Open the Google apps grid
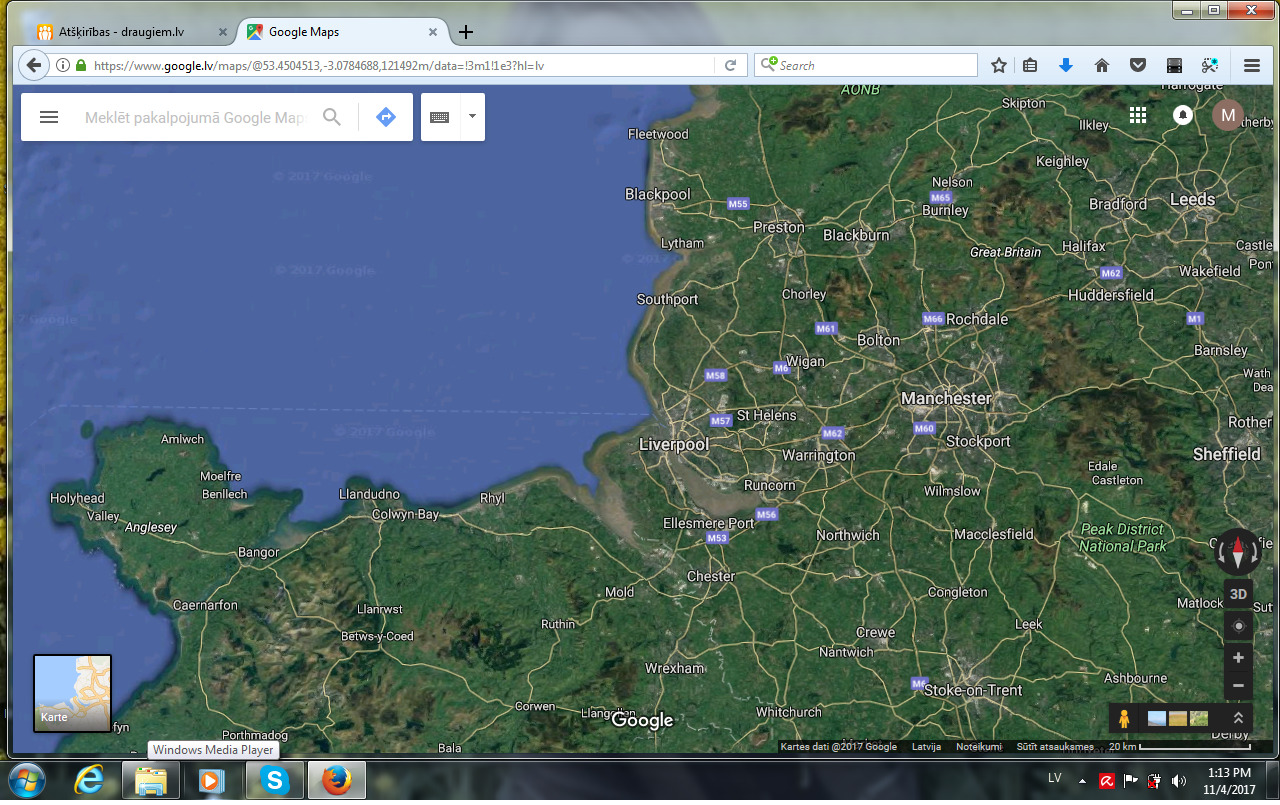This screenshot has width=1280, height=805. tap(1137, 115)
